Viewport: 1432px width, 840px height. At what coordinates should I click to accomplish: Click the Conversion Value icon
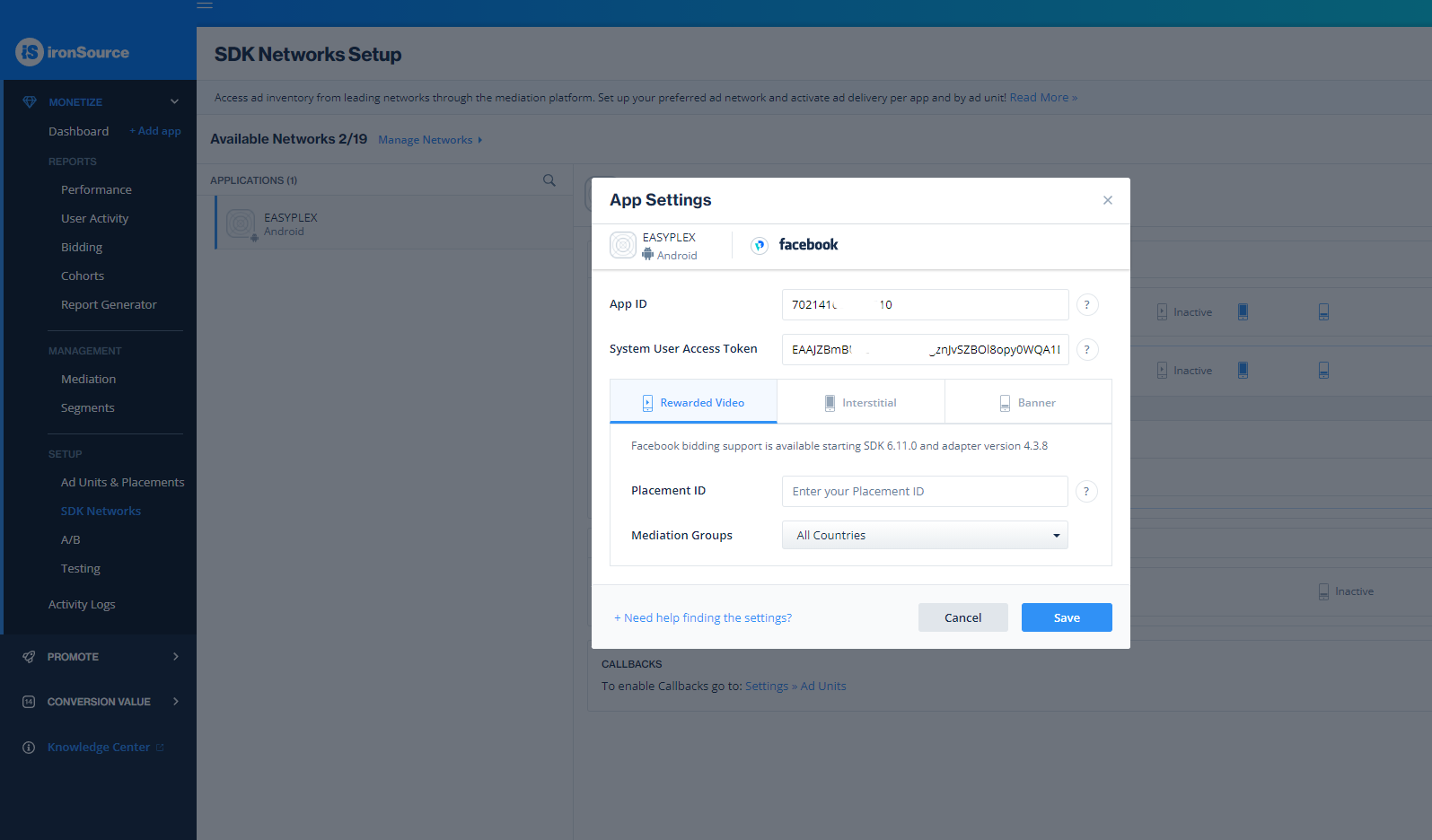[29, 702]
